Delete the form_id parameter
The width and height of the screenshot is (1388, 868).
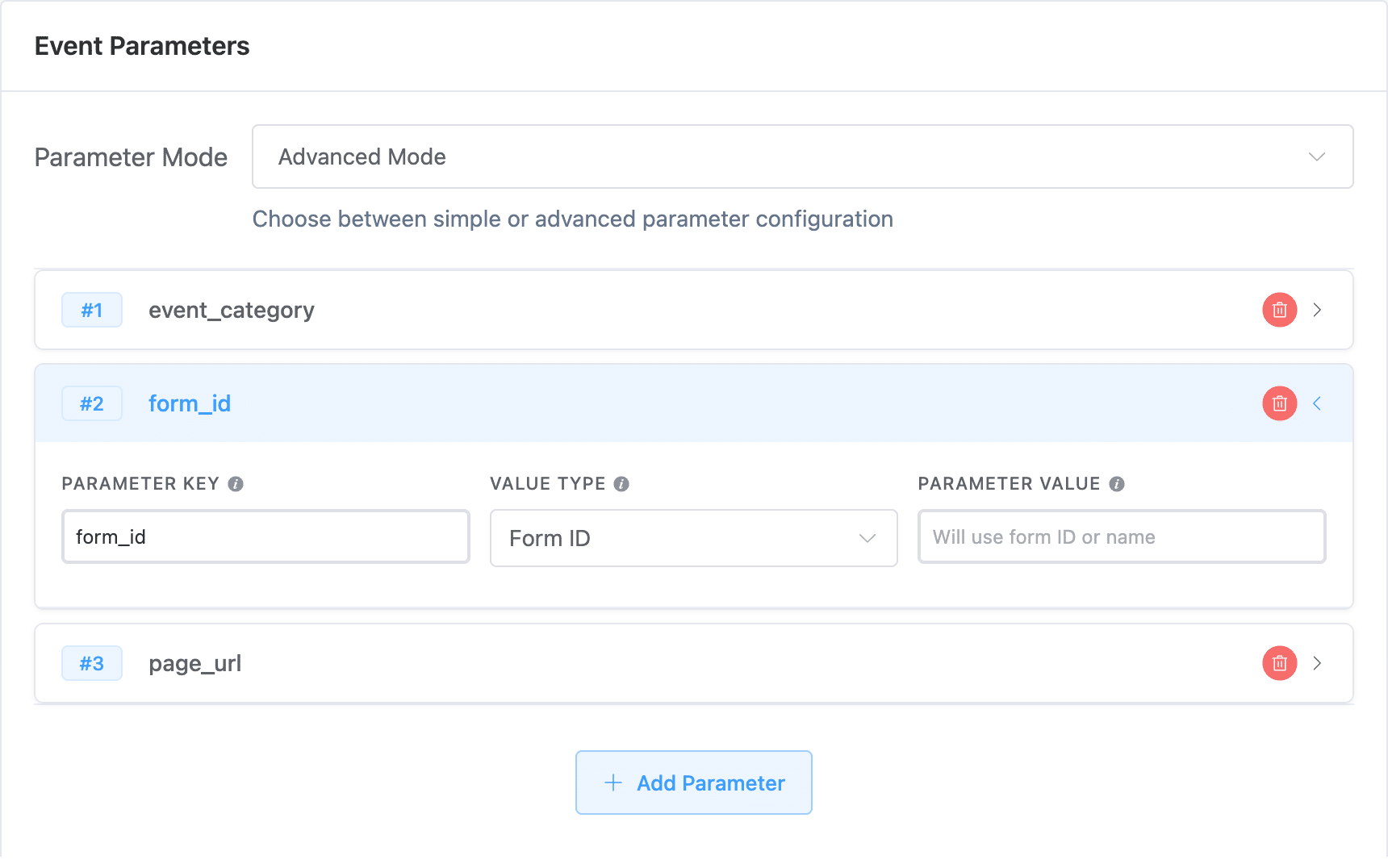(x=1279, y=403)
